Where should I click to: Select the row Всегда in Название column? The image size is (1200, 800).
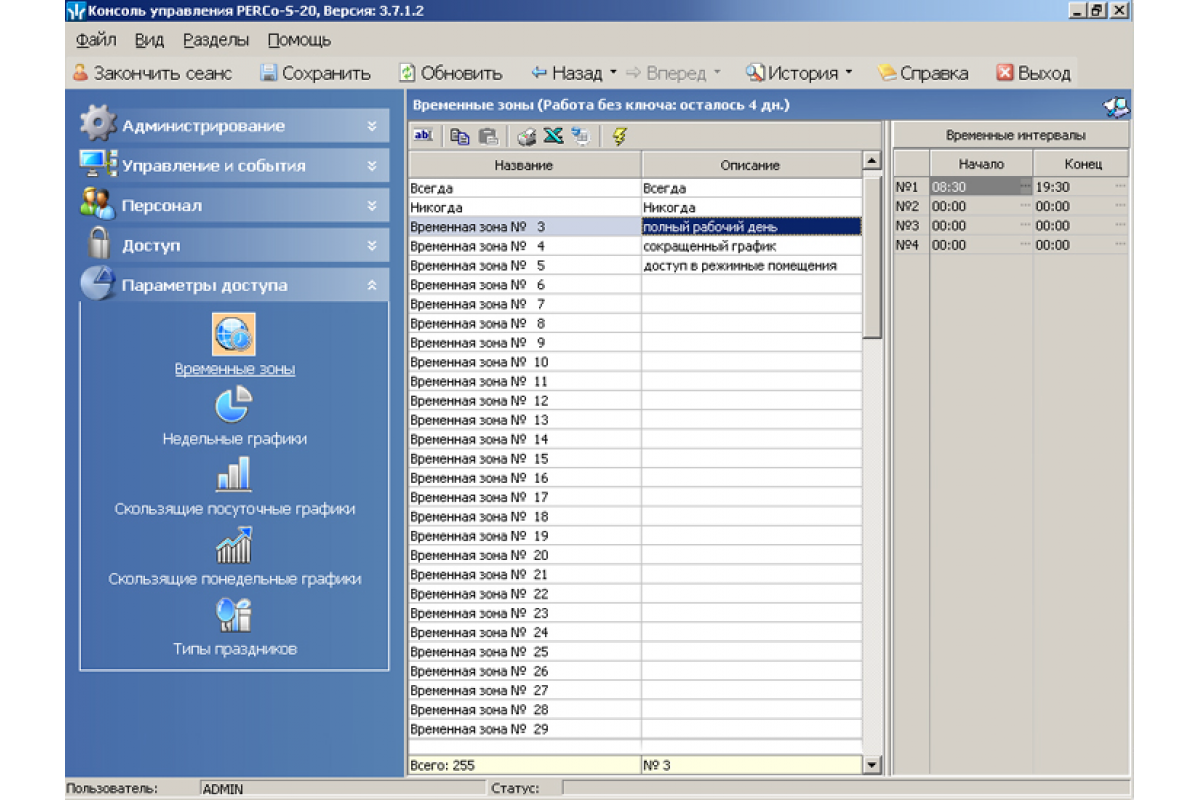point(524,188)
